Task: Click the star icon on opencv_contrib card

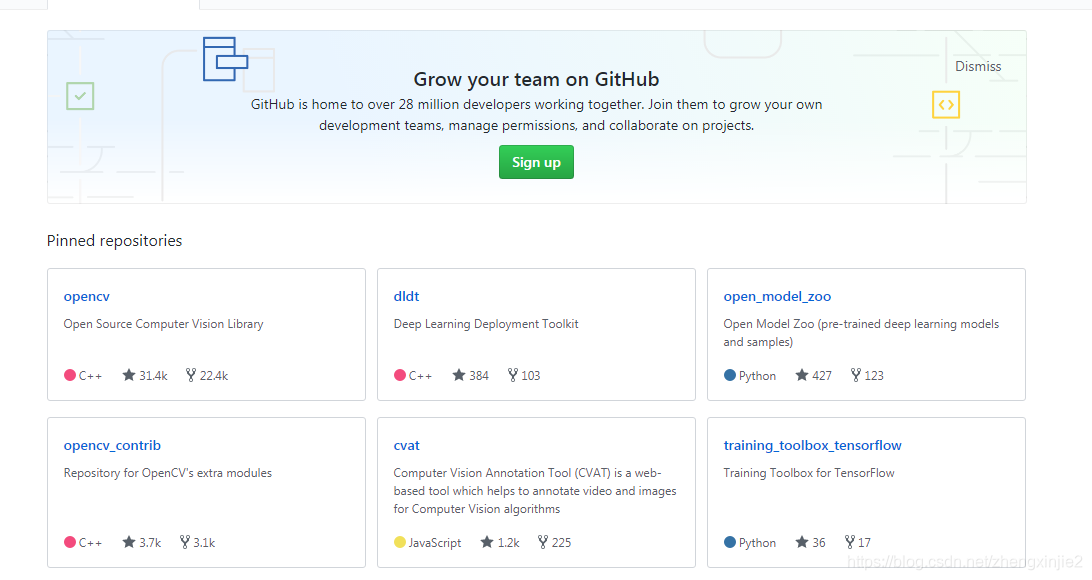Action: click(129, 542)
